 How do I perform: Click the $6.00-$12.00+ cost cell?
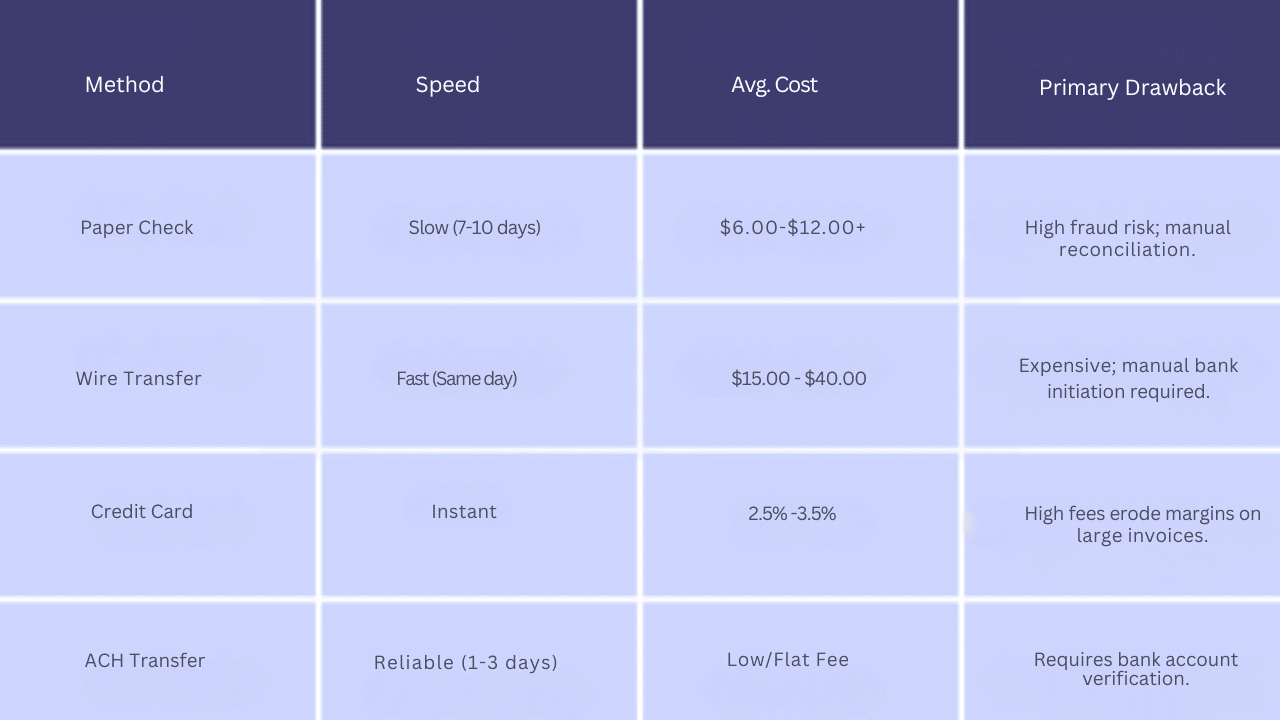[792, 228]
